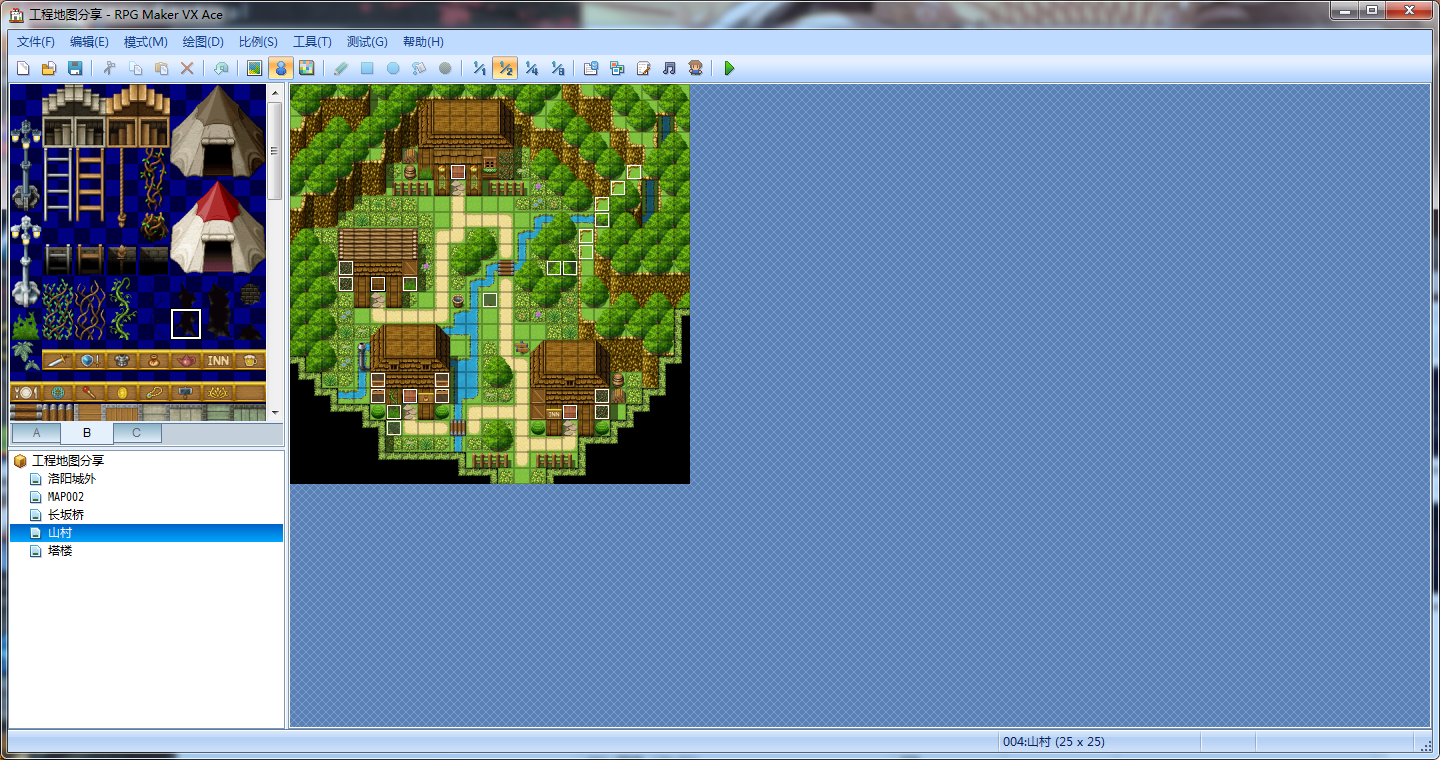
Task: Select the 工程地图分享 project root node
Action: pos(68,461)
